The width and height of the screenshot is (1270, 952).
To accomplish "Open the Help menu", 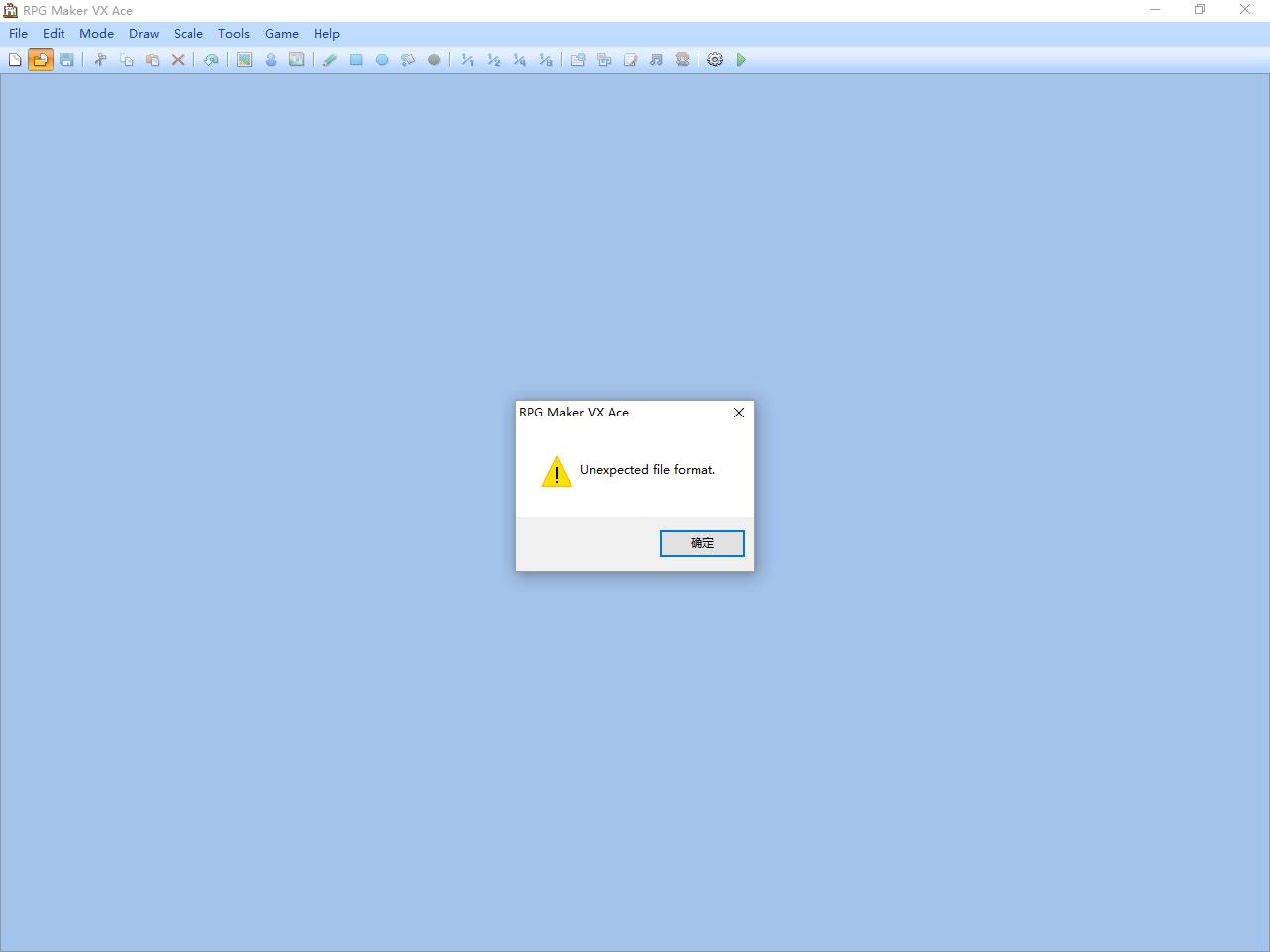I will pyautogui.click(x=326, y=33).
